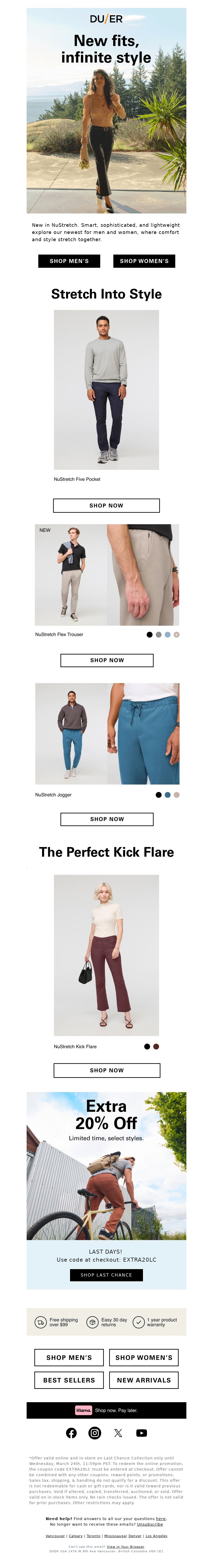Open the YouTube icon in the footer
Viewport: 213px width, 1568px height.
pyautogui.click(x=142, y=1432)
